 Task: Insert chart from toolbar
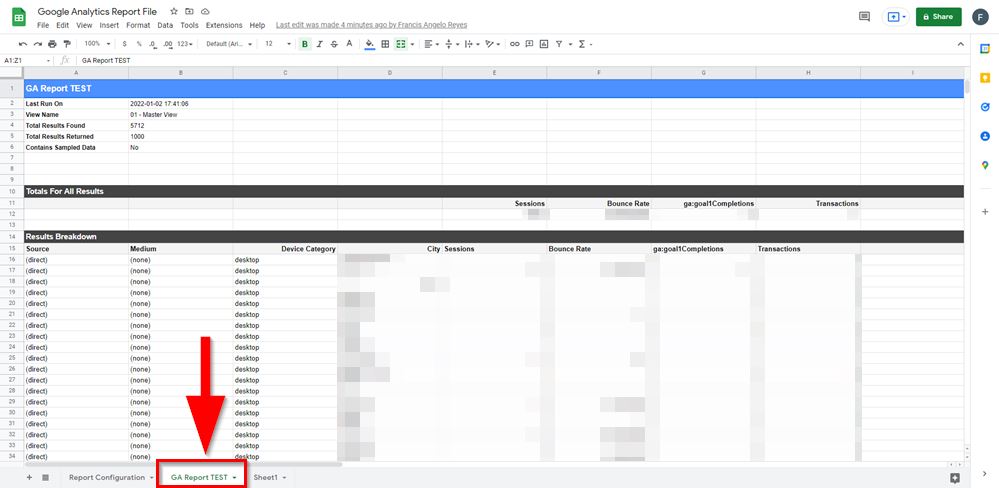pyautogui.click(x=543, y=44)
